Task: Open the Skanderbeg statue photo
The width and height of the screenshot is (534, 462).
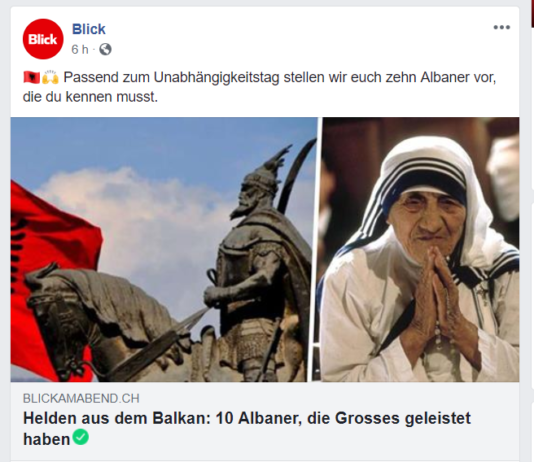Action: [x=164, y=250]
